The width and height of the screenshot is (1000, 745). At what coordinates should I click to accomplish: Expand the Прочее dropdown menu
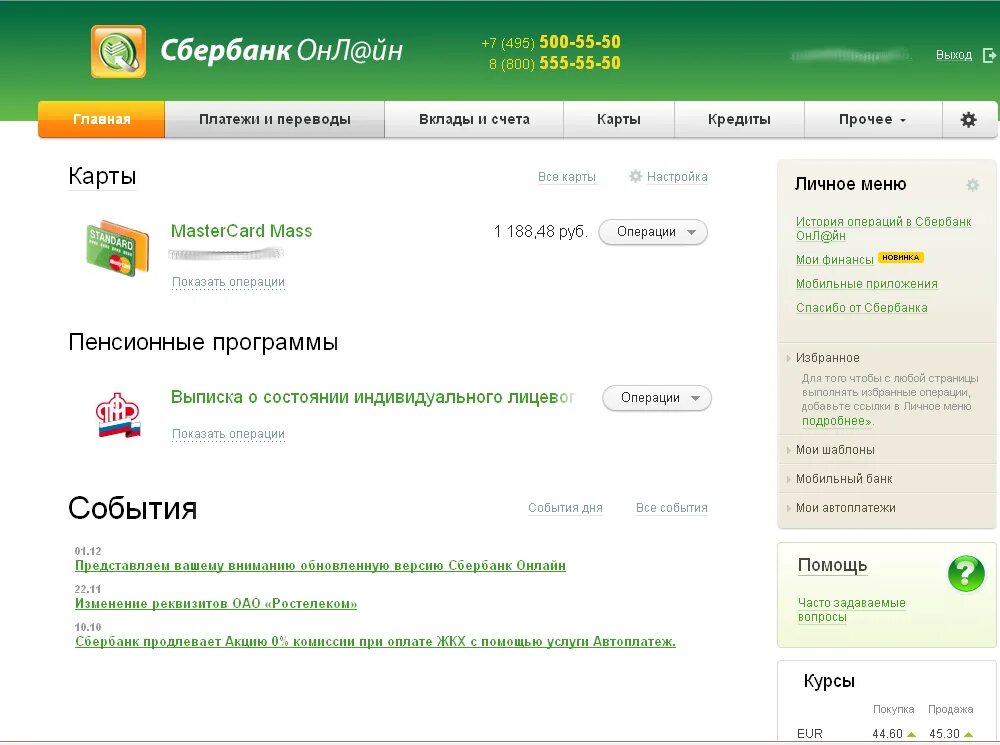pos(872,119)
